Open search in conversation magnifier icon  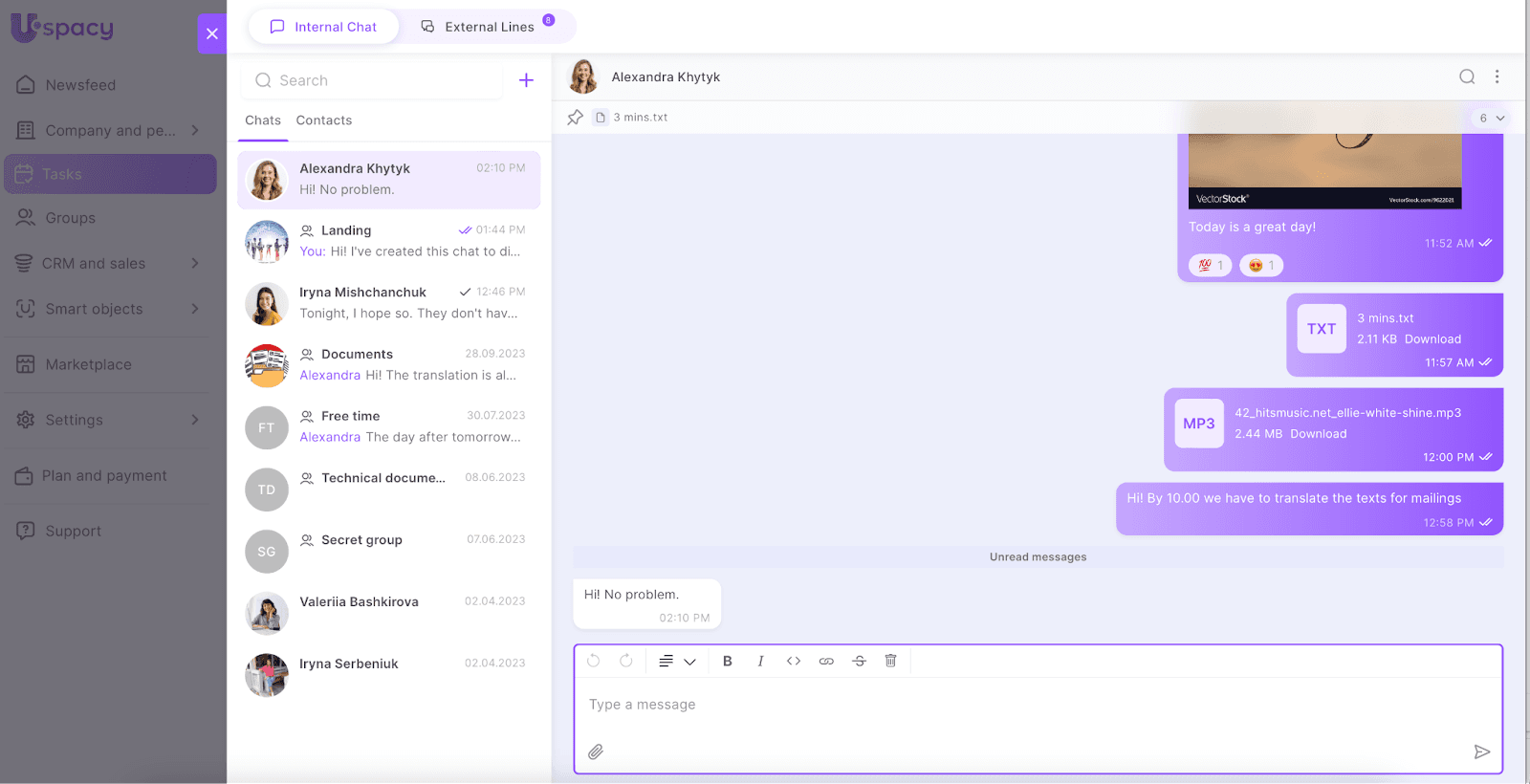coord(1466,77)
